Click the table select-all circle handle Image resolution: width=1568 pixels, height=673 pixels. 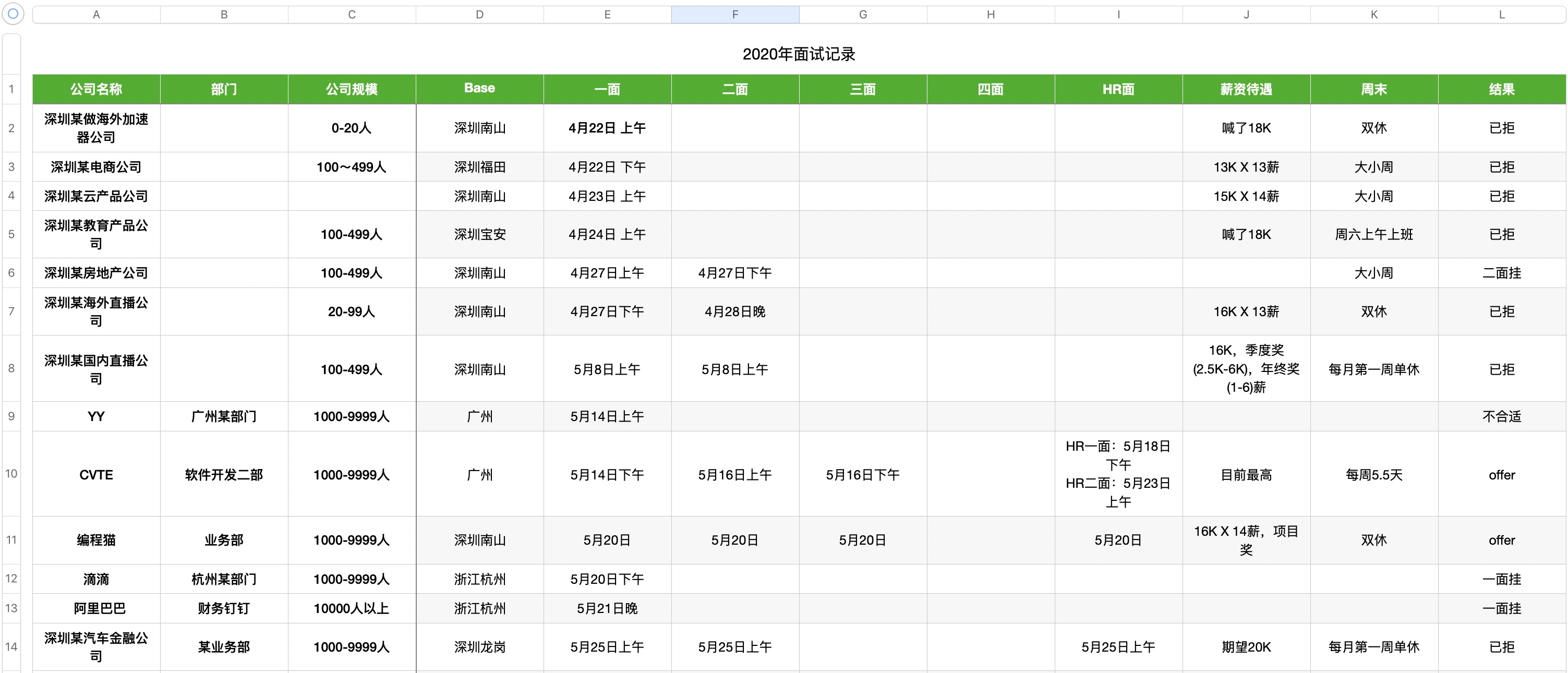click(x=13, y=14)
